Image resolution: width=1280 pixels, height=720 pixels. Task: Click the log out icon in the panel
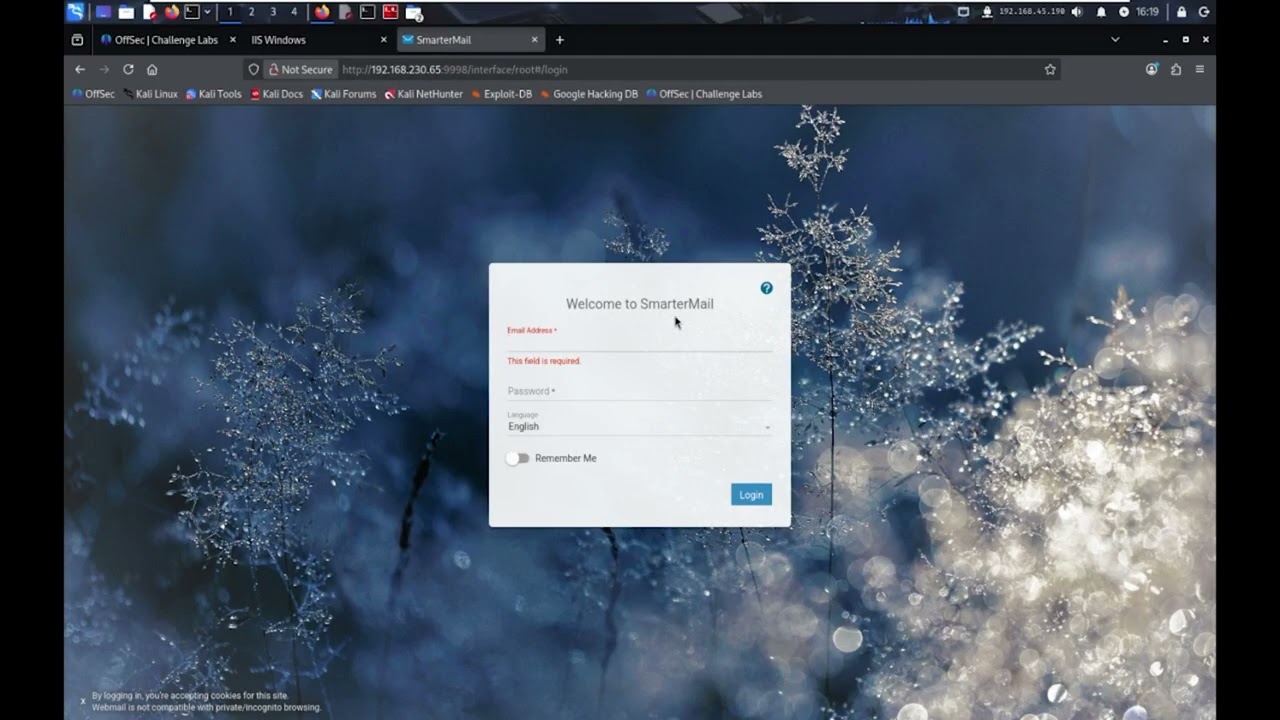point(1204,12)
